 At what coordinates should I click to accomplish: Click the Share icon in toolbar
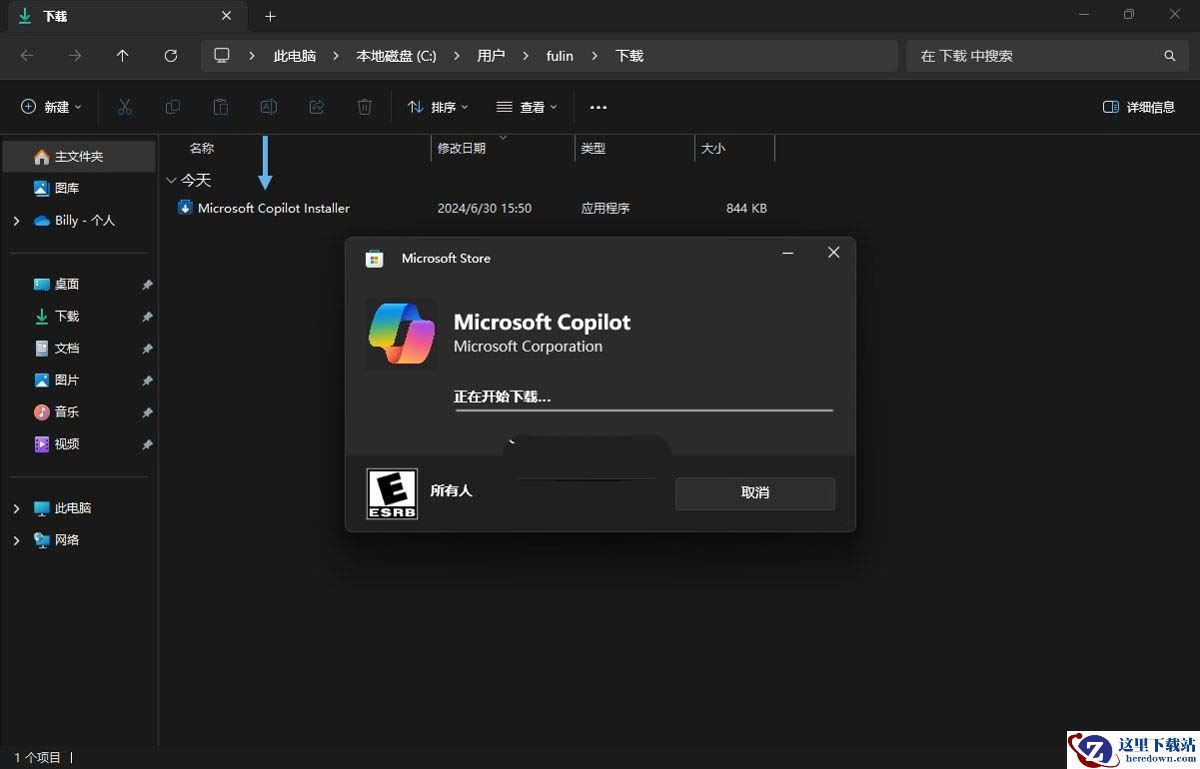click(317, 107)
